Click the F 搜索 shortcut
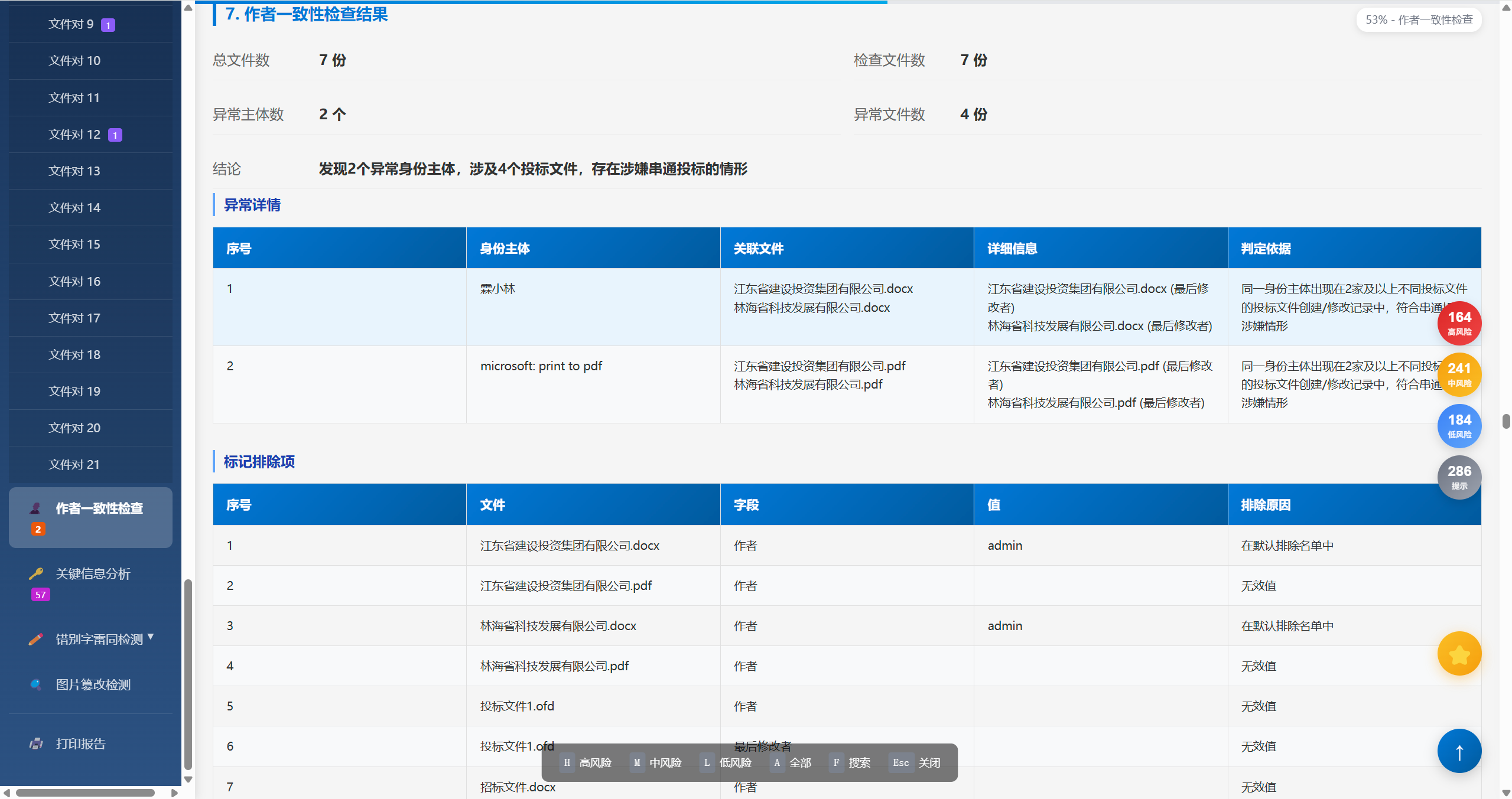Viewport: 1512px width, 799px height. click(850, 762)
